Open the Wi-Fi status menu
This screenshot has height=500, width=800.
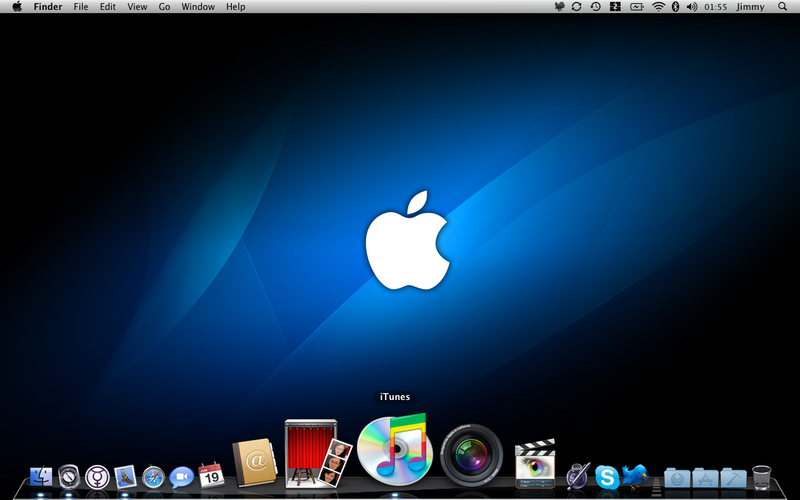coord(658,7)
